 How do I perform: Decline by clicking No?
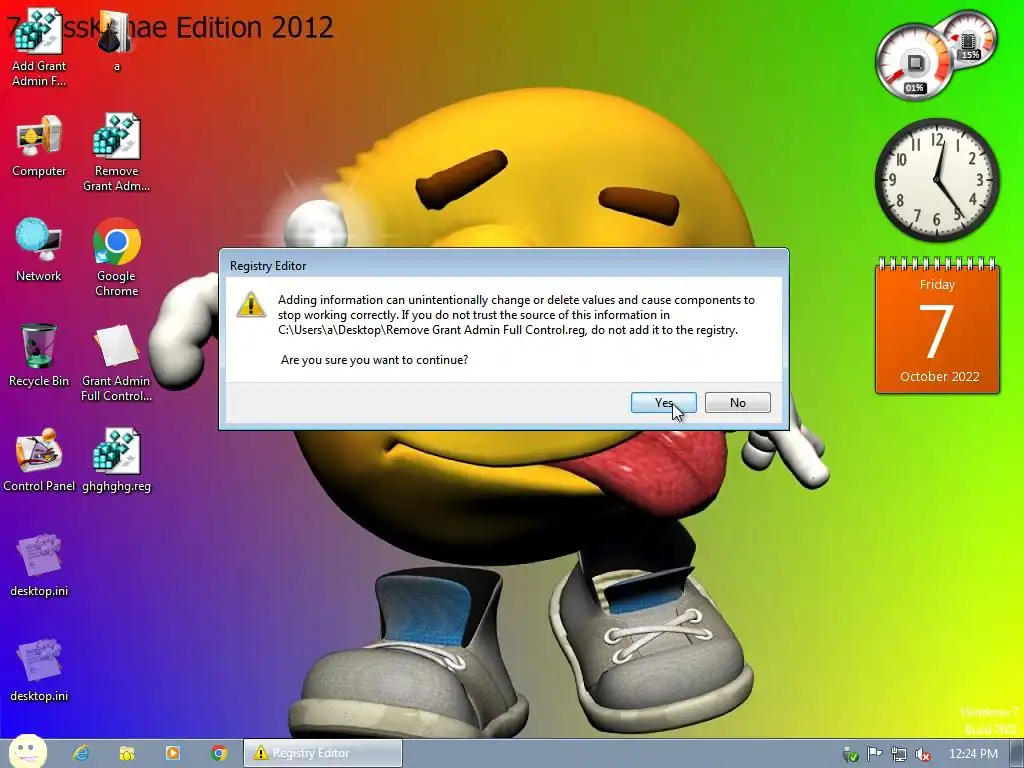pyautogui.click(x=738, y=403)
